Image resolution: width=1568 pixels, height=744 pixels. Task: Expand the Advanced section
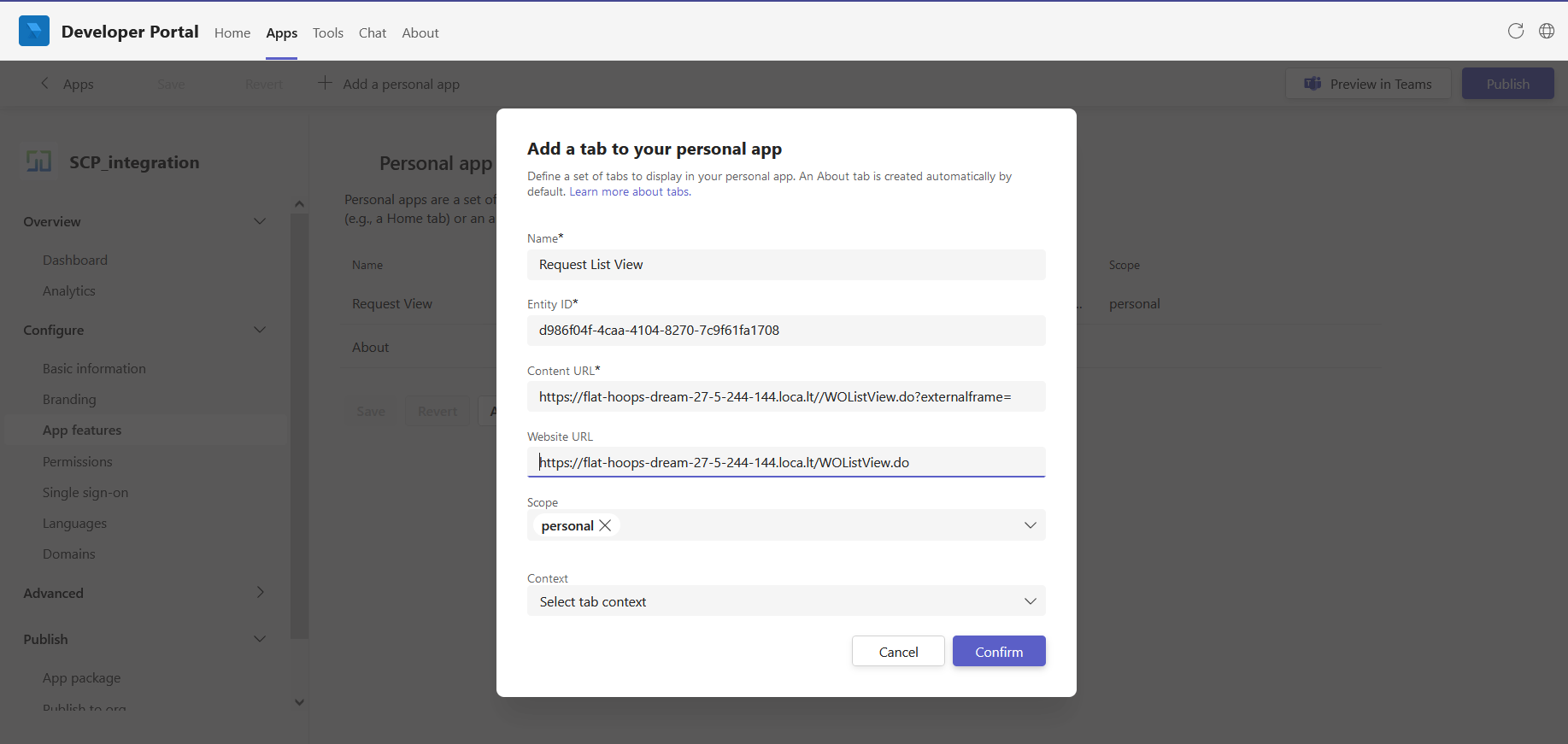click(x=260, y=593)
